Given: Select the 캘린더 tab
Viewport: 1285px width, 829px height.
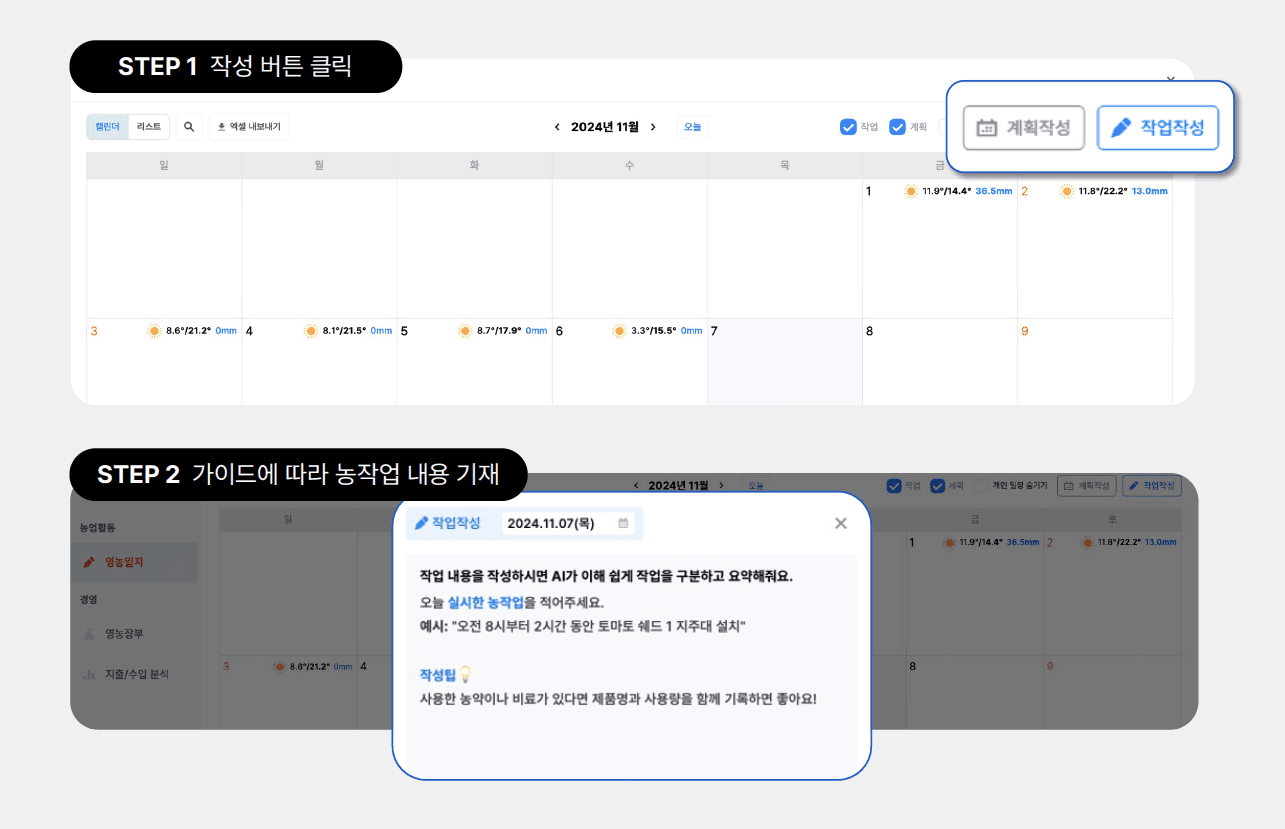Looking at the screenshot, I should pos(107,126).
